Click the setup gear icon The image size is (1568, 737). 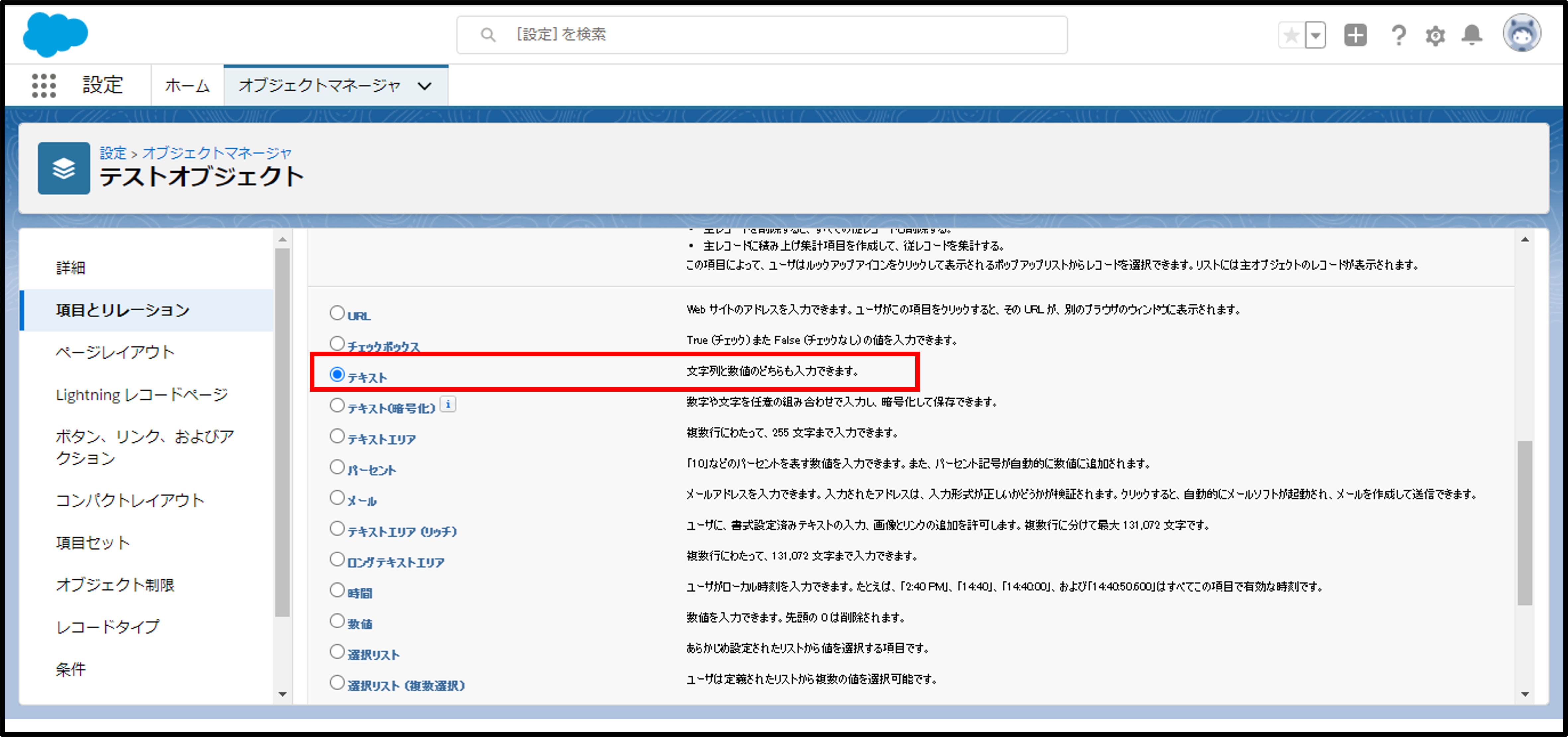[1435, 35]
